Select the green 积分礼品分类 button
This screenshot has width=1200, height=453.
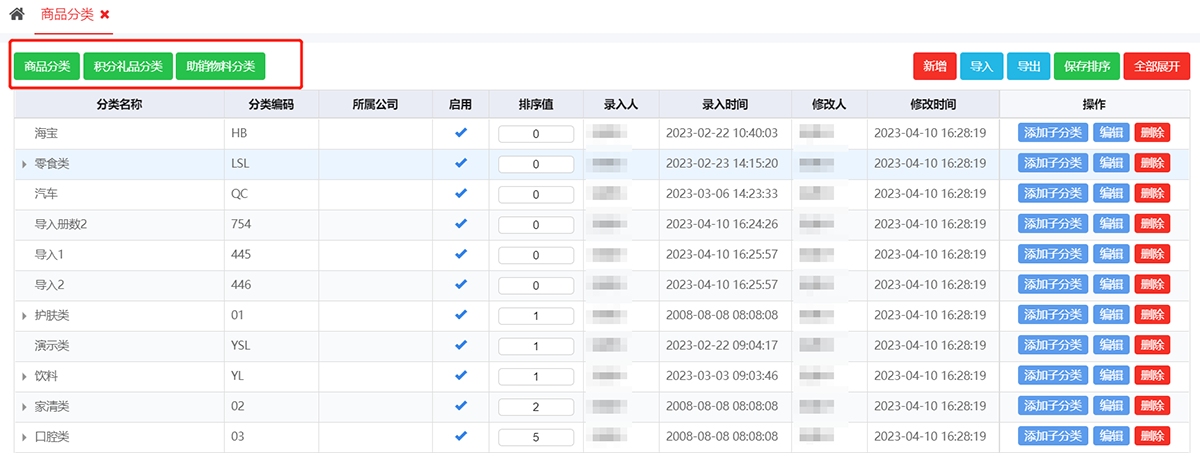pos(128,66)
